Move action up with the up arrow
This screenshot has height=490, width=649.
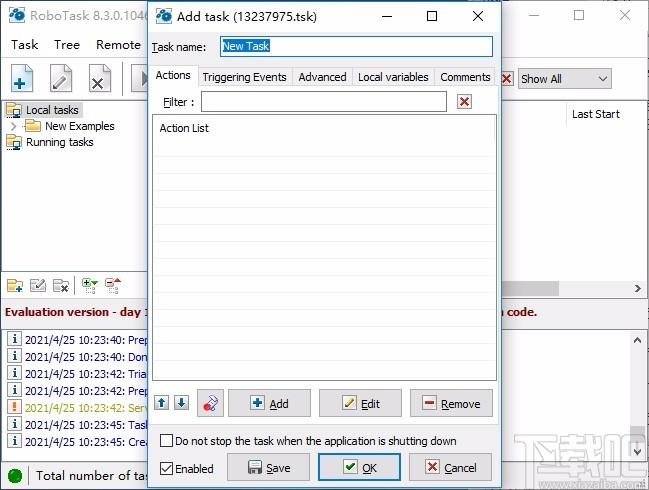click(161, 403)
